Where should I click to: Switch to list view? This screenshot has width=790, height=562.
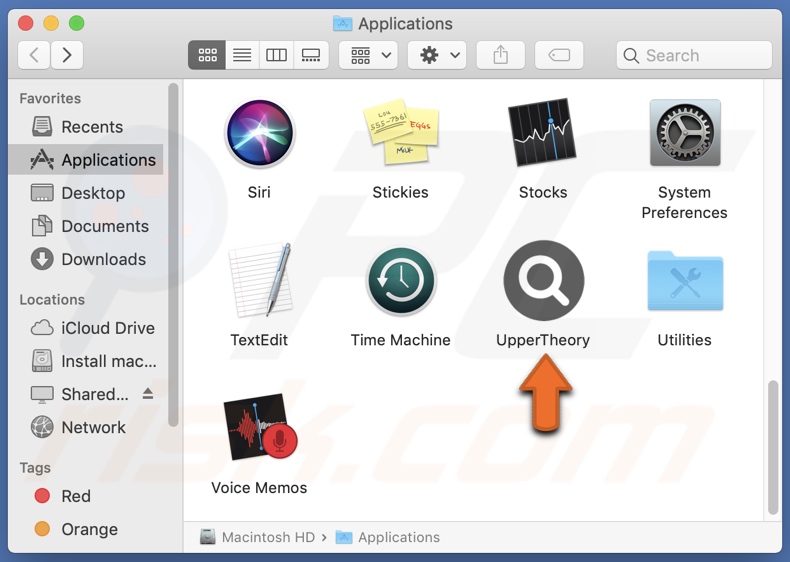(242, 55)
